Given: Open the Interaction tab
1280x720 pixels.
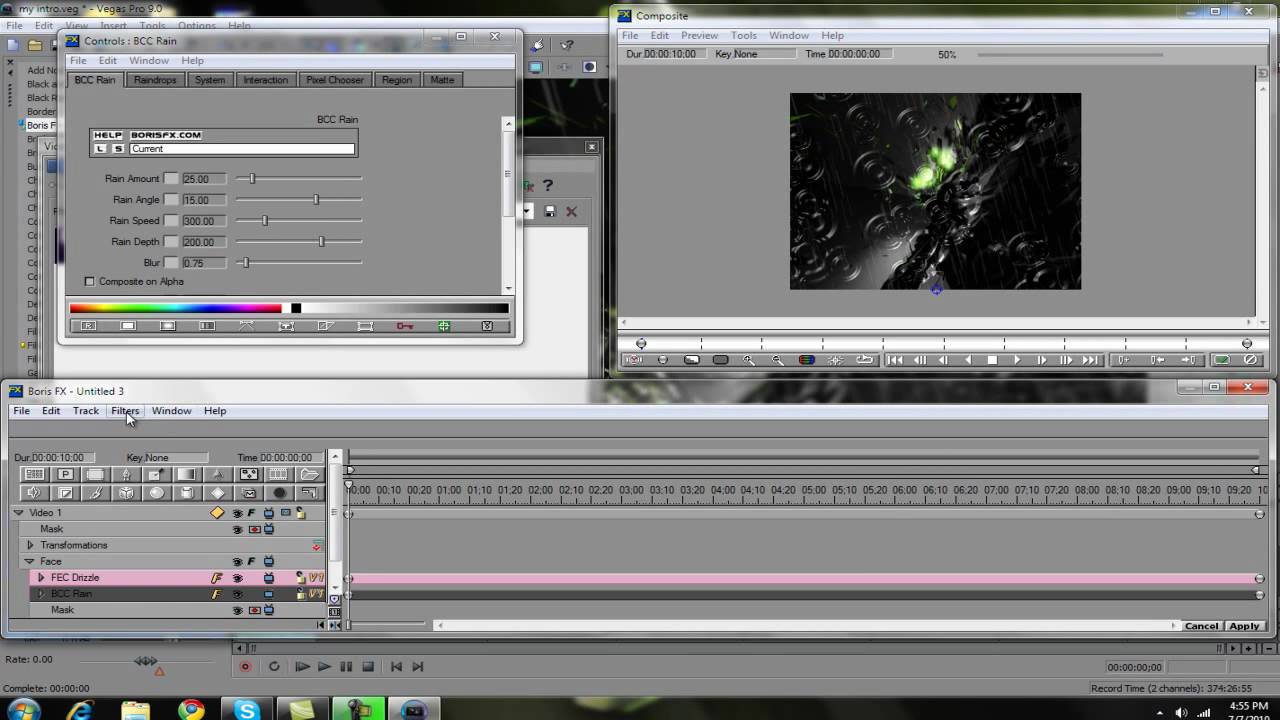Looking at the screenshot, I should coord(265,80).
